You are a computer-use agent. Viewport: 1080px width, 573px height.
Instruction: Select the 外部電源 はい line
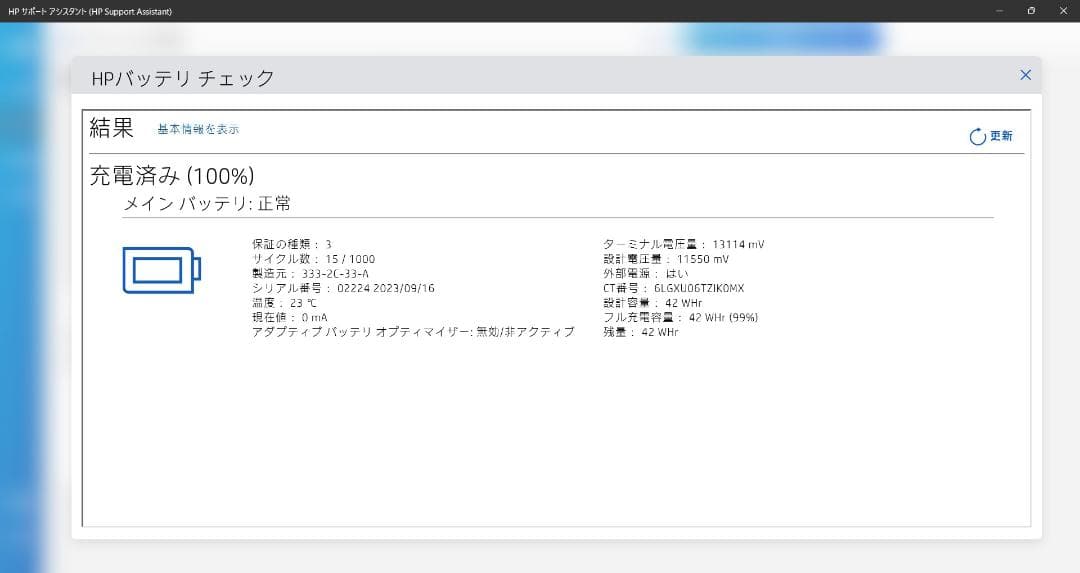[645, 273]
